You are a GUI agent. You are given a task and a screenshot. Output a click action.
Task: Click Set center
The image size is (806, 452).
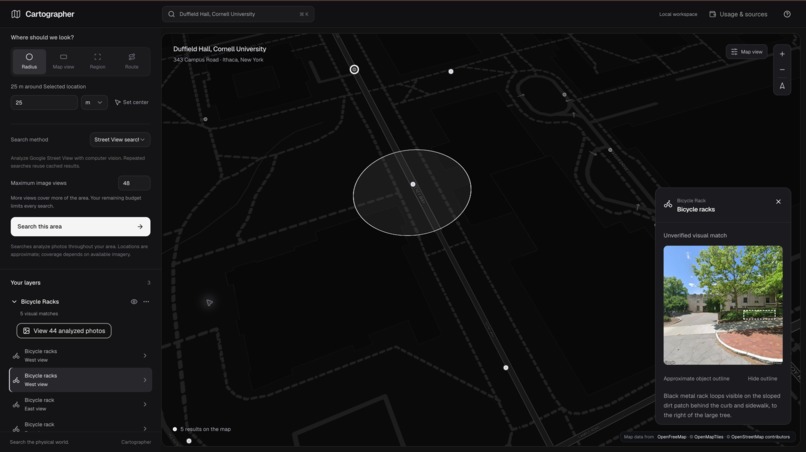coord(132,102)
